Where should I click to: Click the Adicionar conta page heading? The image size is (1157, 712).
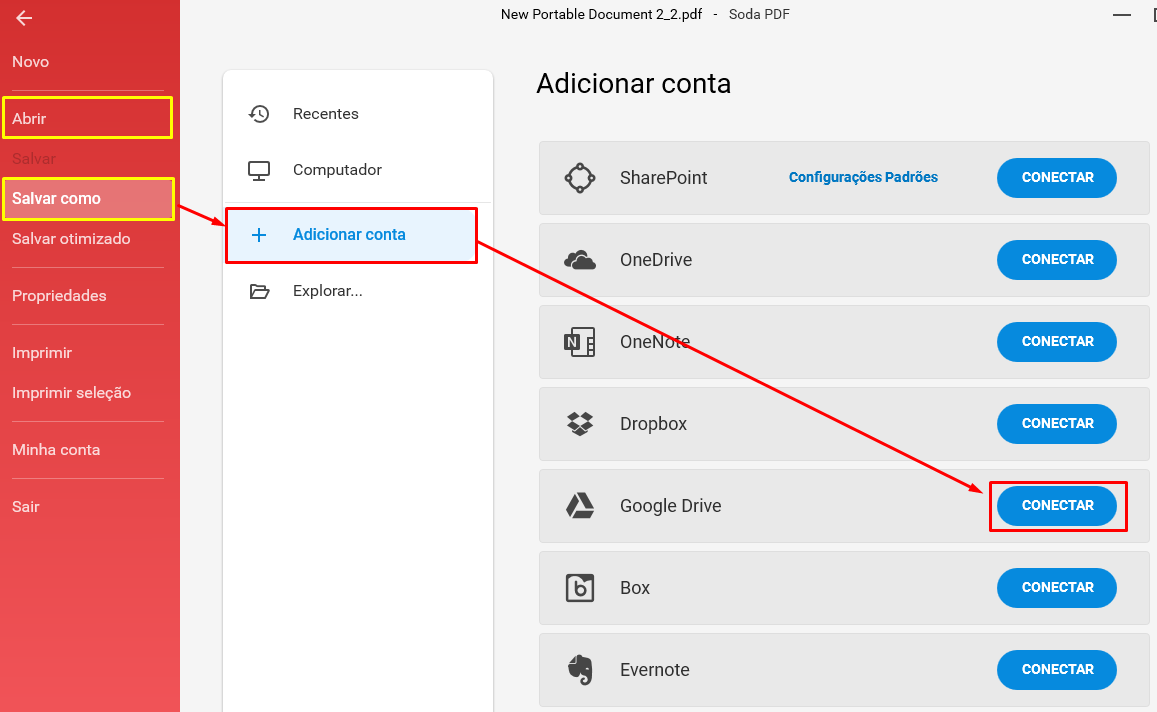click(x=634, y=84)
